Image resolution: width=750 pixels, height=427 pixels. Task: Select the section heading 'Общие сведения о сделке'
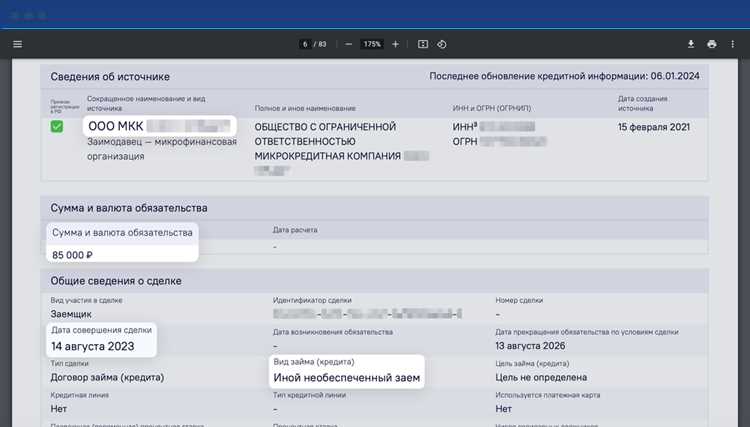click(x=116, y=281)
